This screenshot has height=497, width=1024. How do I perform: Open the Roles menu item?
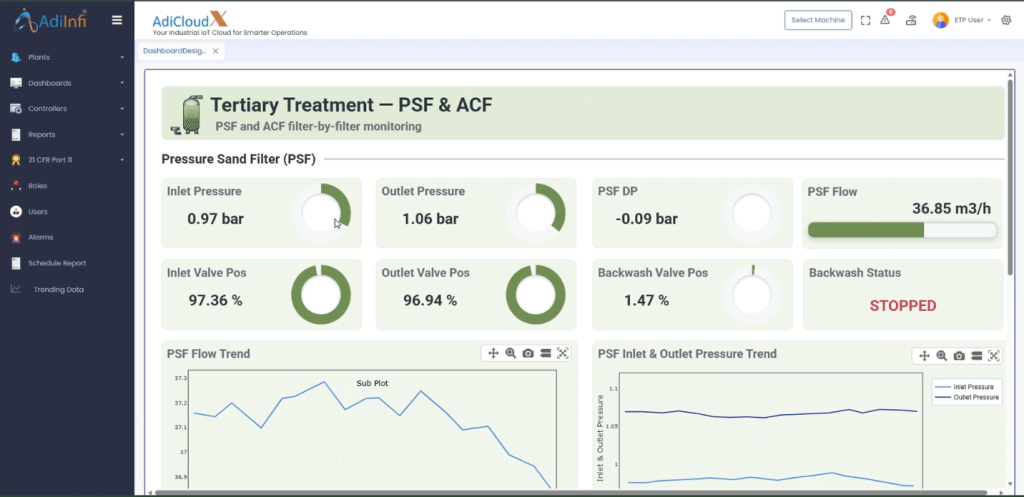pos(38,186)
